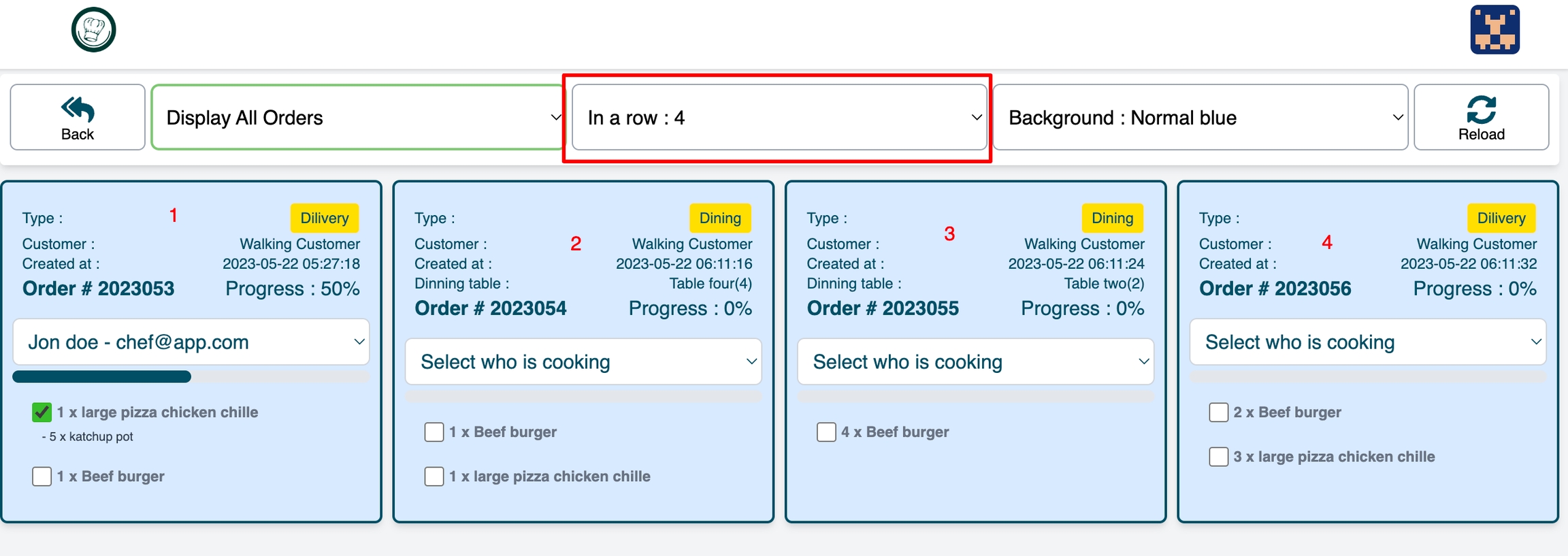Open Background : Normal blue dropdown
This screenshot has width=1568, height=556.
(1200, 117)
